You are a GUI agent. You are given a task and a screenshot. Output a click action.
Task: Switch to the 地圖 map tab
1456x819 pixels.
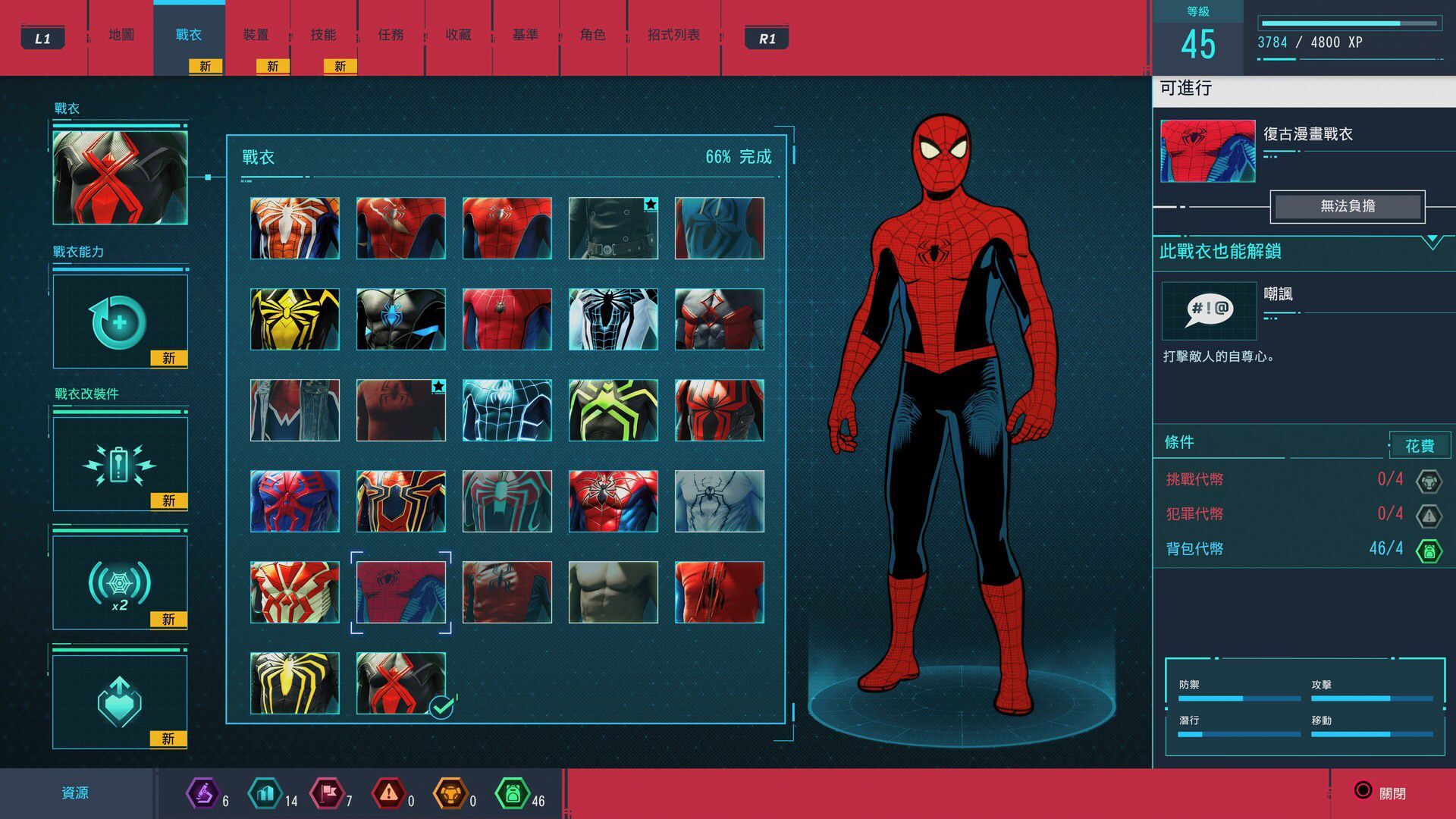click(121, 35)
